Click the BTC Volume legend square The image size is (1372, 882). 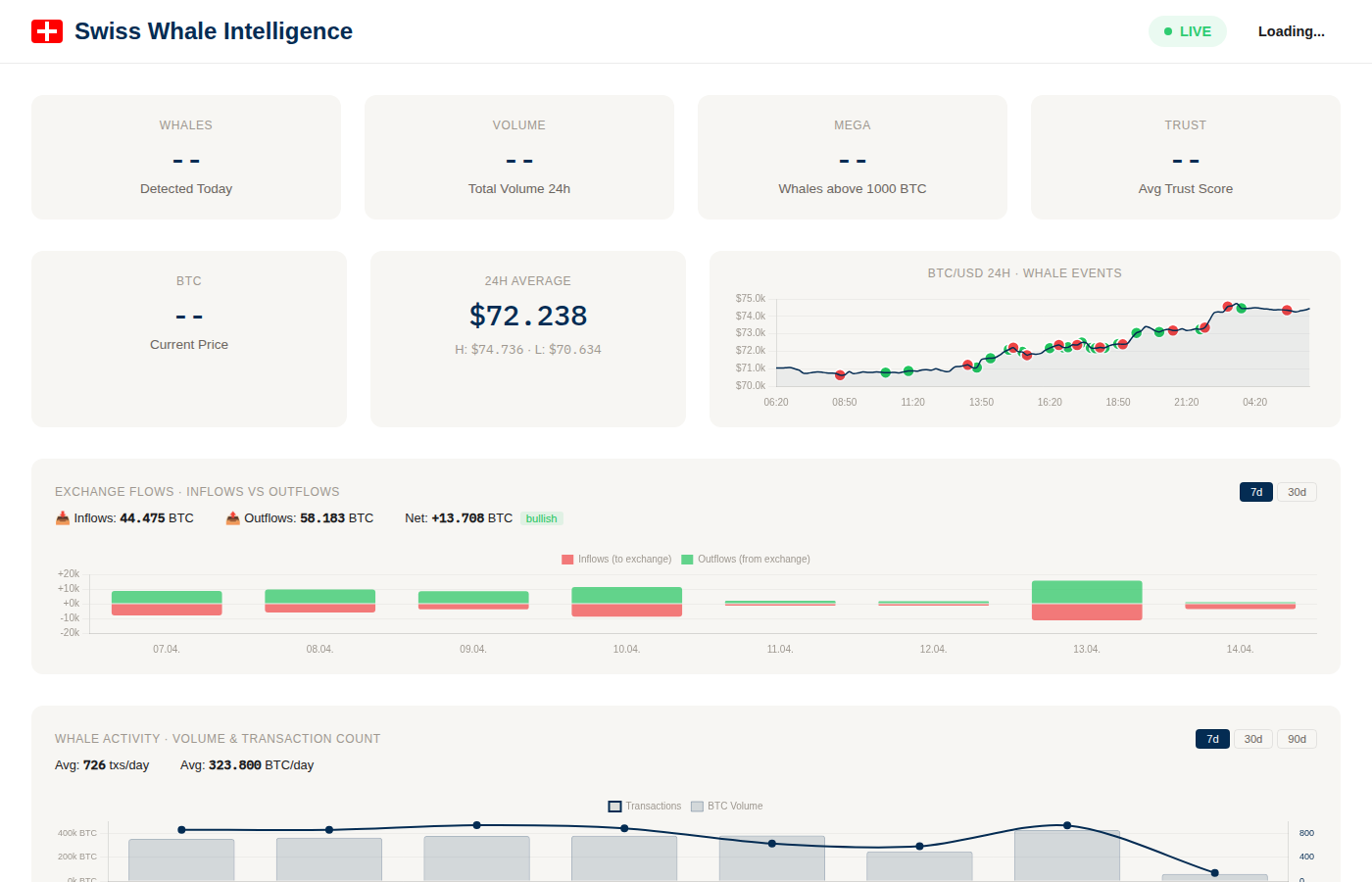pos(698,805)
